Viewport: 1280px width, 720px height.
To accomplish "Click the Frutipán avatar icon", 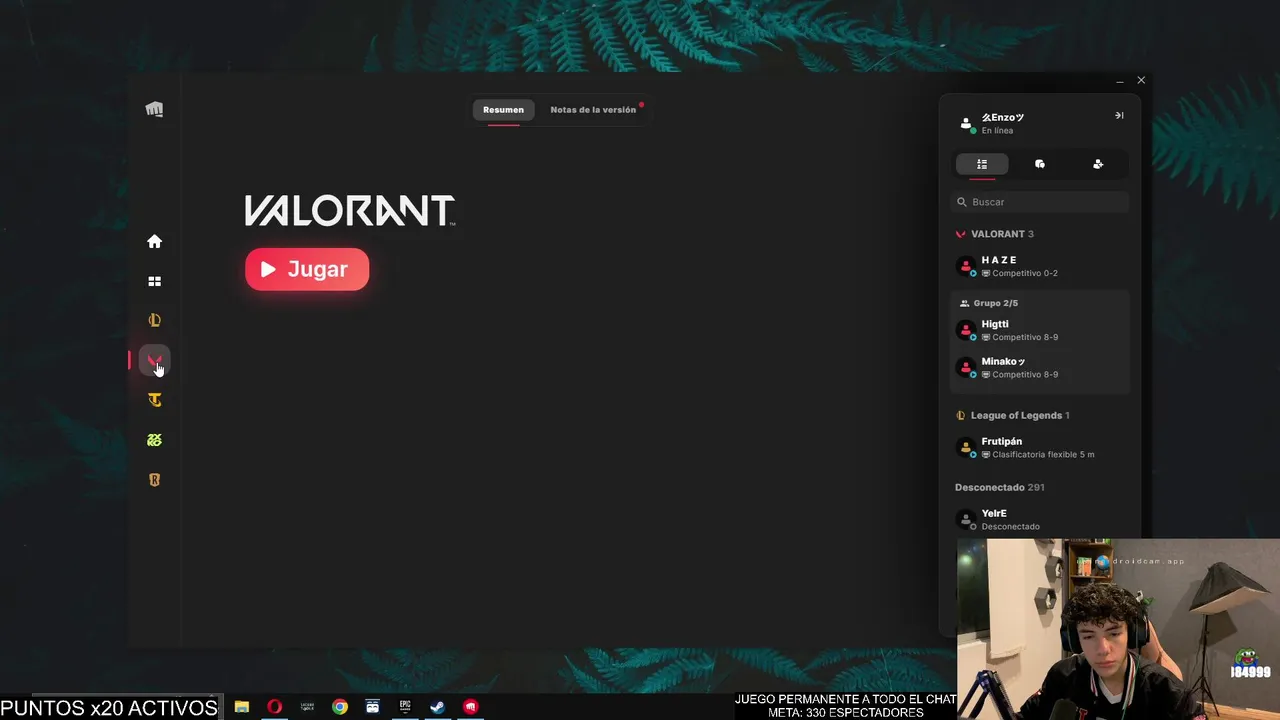I will pyautogui.click(x=965, y=447).
